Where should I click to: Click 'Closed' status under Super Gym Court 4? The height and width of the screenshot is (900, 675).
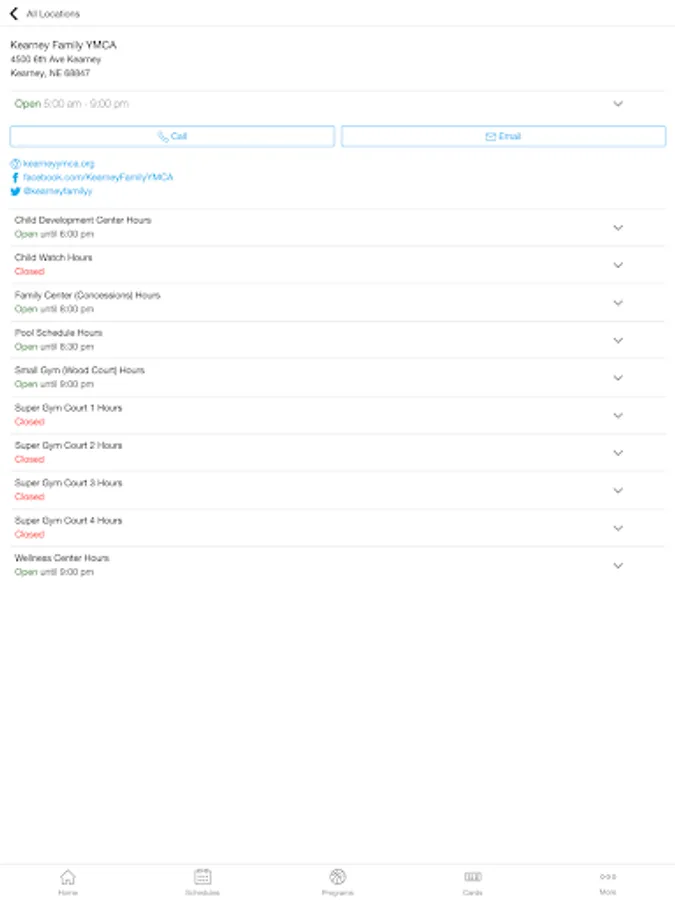29,534
